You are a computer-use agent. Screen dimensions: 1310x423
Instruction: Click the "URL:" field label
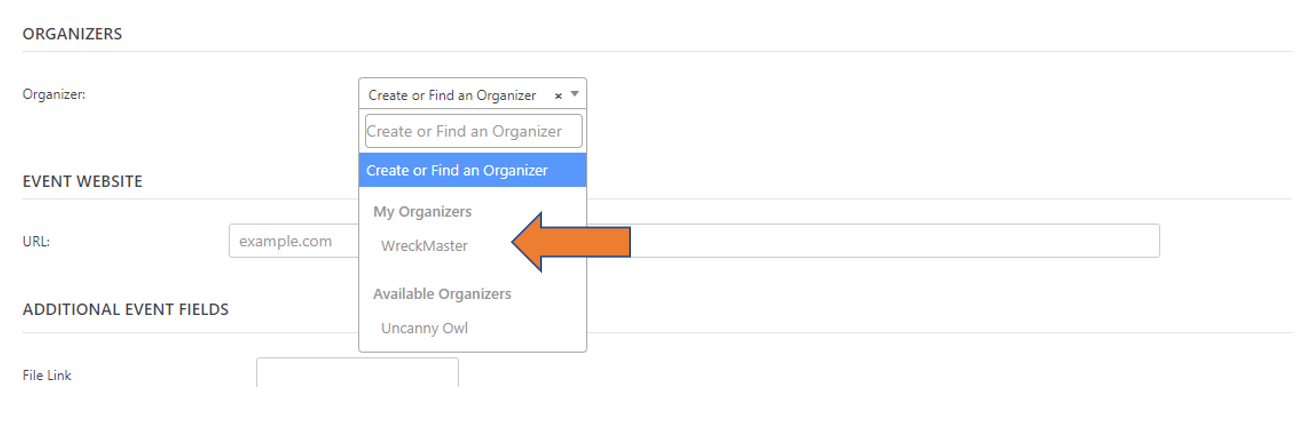click(x=36, y=241)
